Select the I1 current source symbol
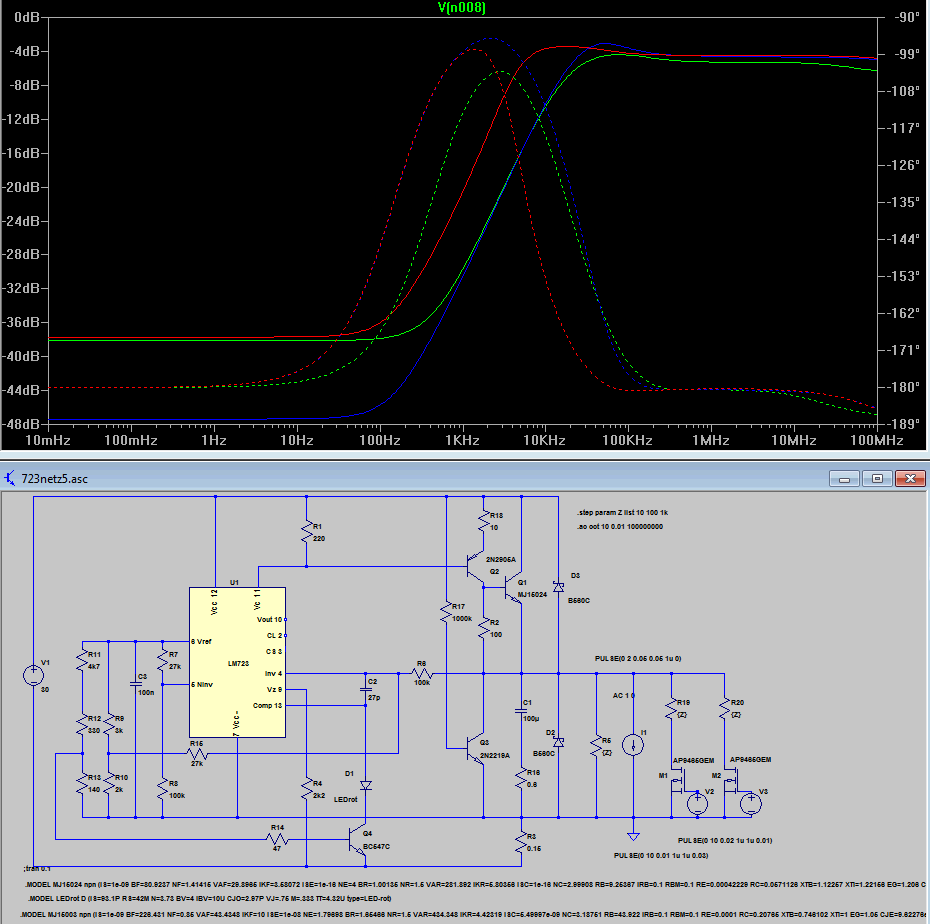The height and width of the screenshot is (924, 930). coord(633,744)
